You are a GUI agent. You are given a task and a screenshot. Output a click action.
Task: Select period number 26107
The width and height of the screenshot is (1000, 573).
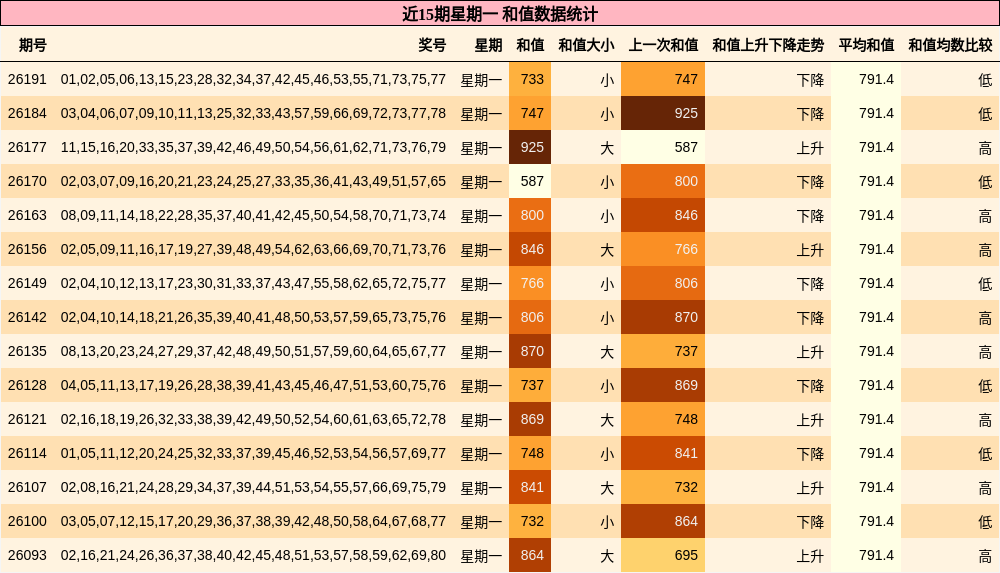pyautogui.click(x=27, y=487)
